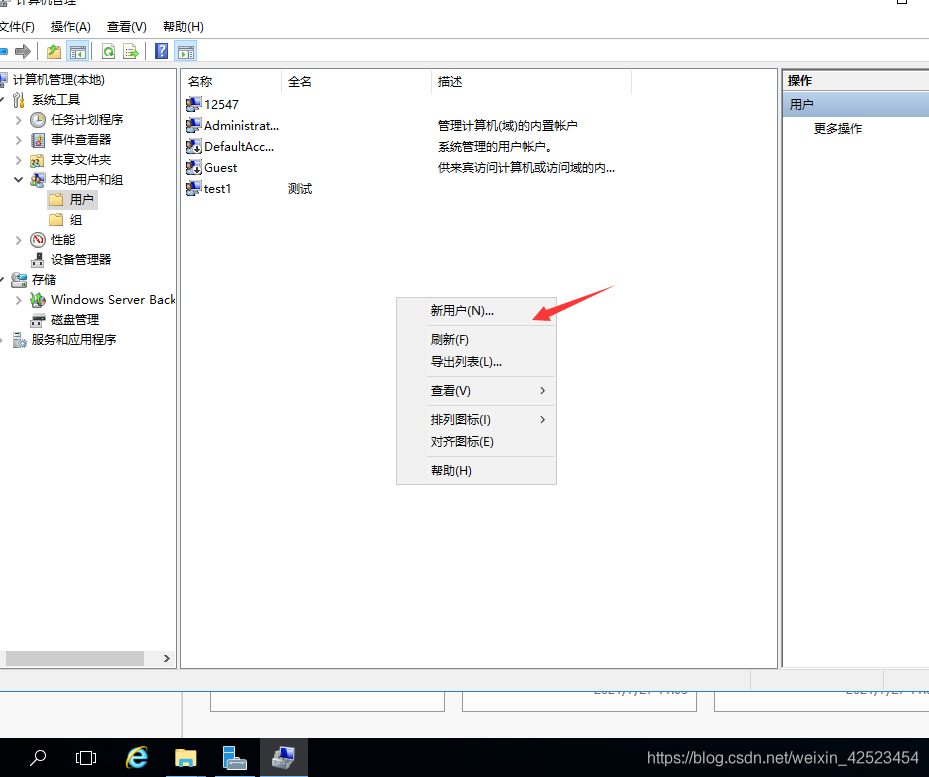Viewport: 929px width, 777px height.
Task: Open Help using the blue question mark icon
Action: 160,51
